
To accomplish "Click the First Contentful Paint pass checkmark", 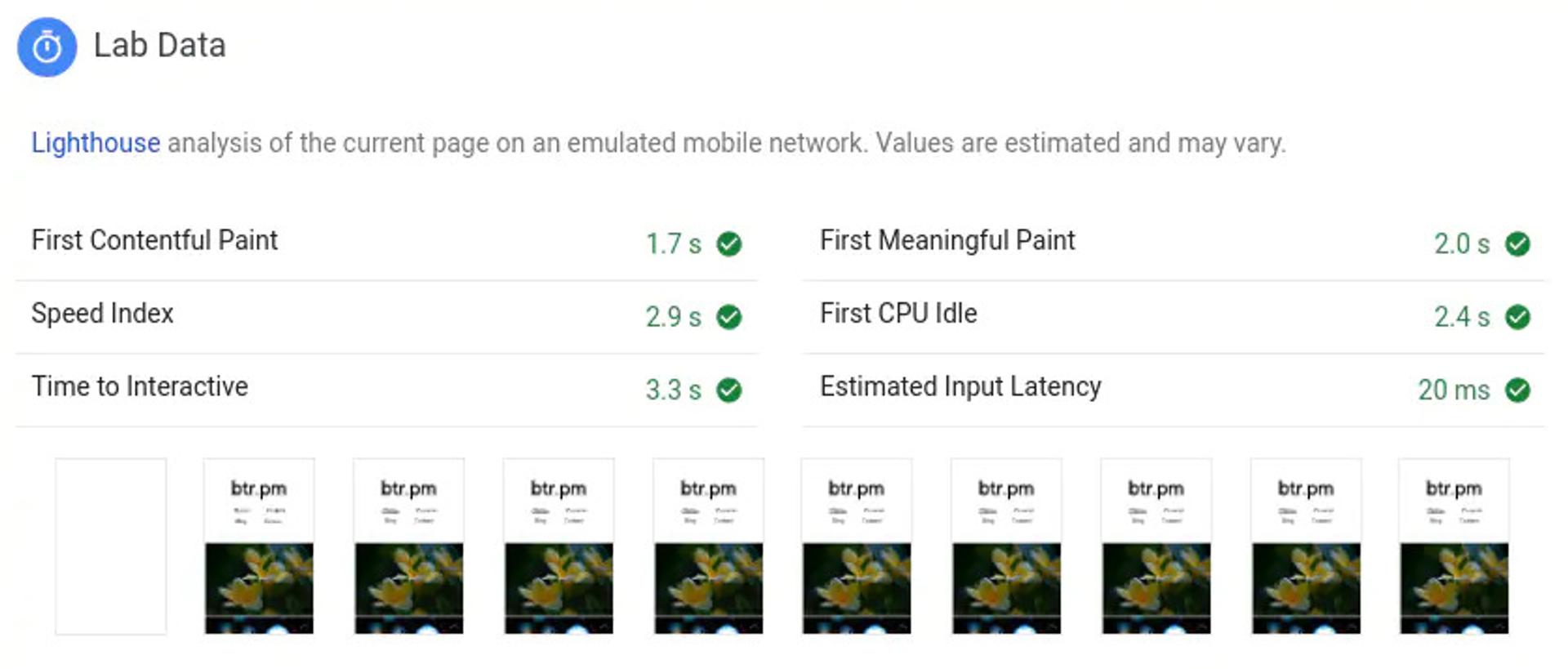I will tap(728, 243).
